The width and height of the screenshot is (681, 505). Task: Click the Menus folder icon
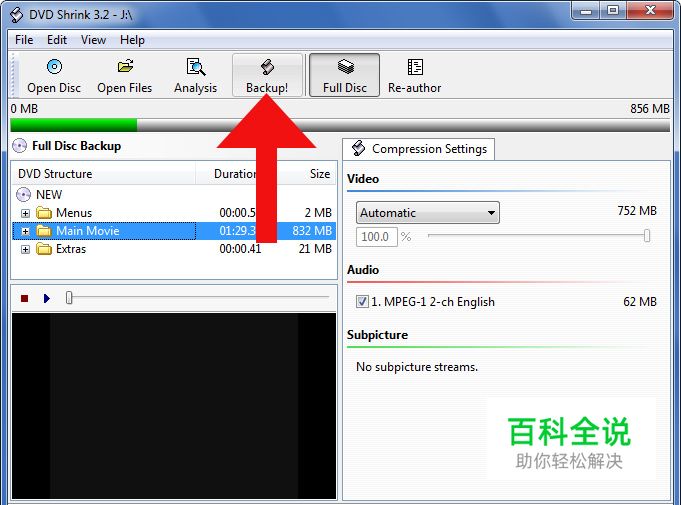pos(43,213)
